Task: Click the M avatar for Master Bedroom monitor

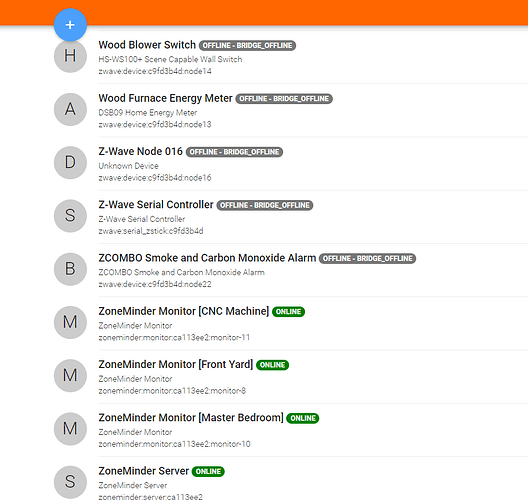Action: [70, 429]
